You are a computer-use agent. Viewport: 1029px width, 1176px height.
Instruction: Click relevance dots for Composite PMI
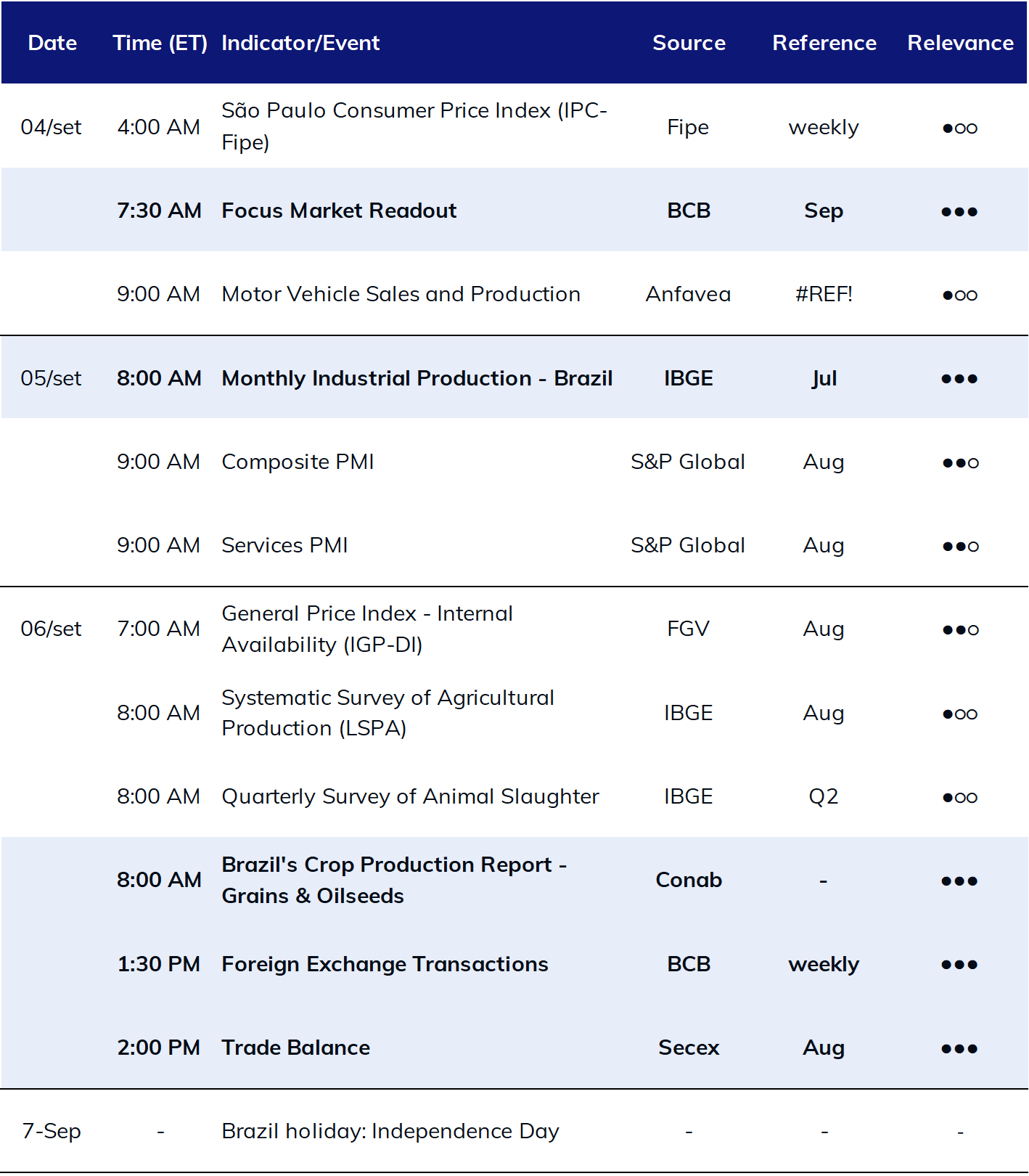click(960, 462)
